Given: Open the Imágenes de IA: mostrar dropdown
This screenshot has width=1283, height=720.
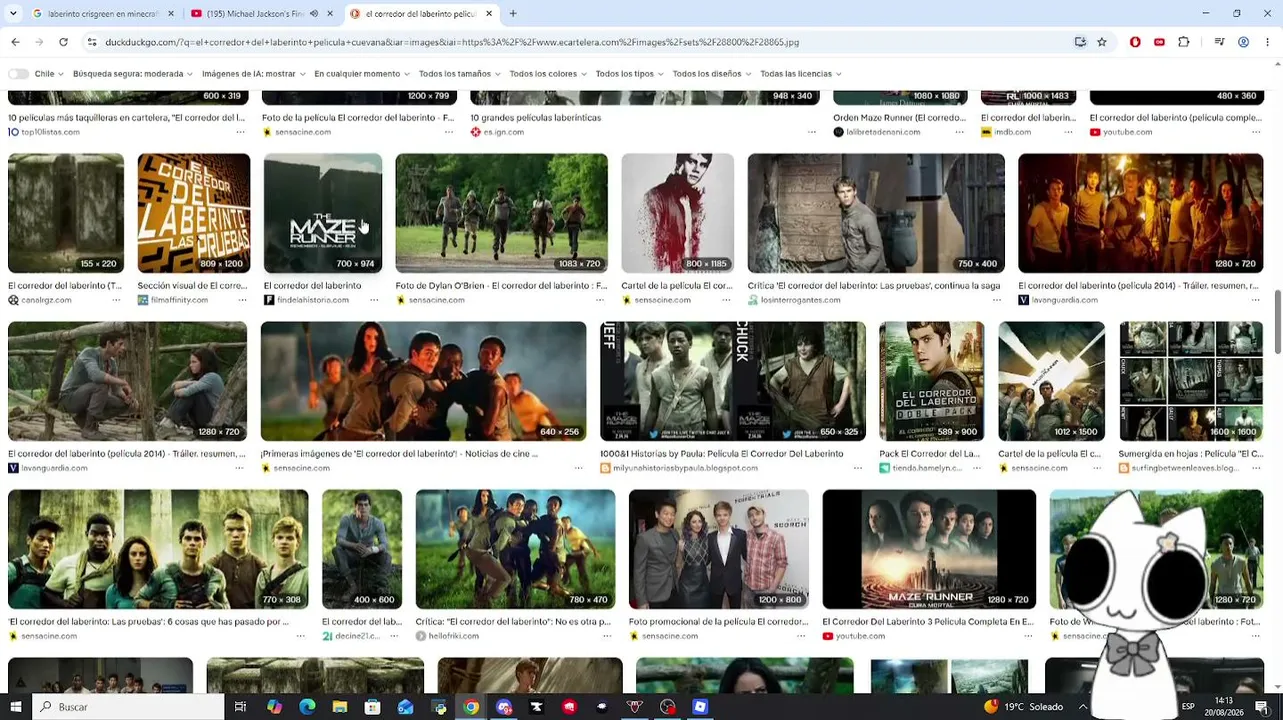Looking at the screenshot, I should point(253,74).
